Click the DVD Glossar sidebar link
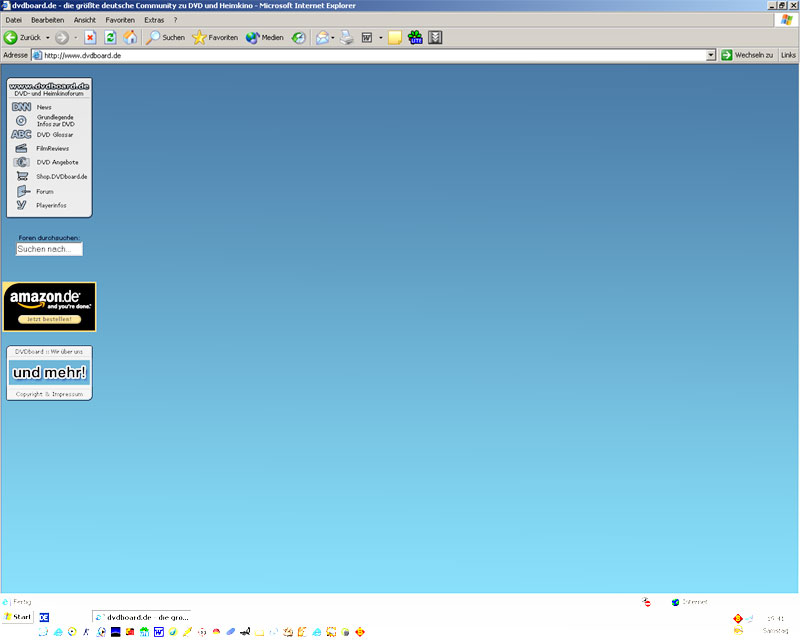 click(55, 134)
